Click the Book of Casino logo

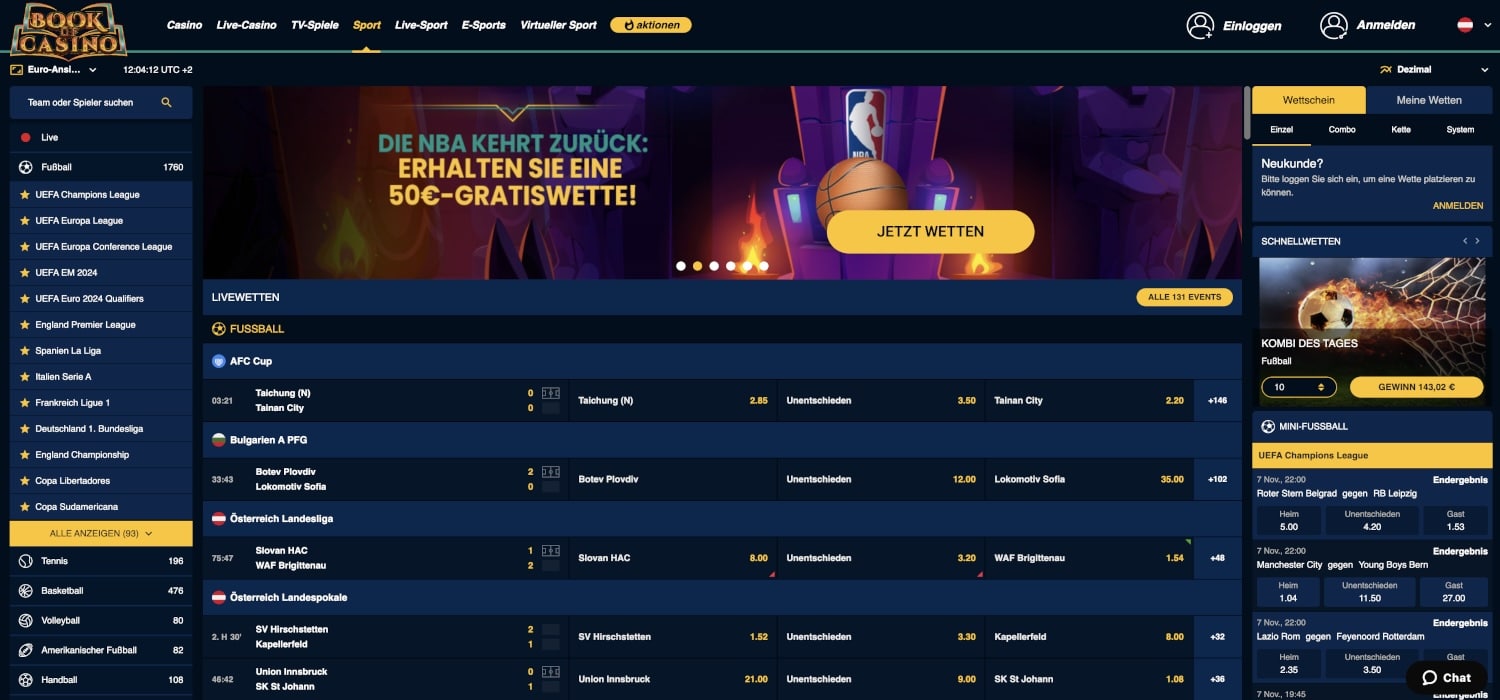69,31
